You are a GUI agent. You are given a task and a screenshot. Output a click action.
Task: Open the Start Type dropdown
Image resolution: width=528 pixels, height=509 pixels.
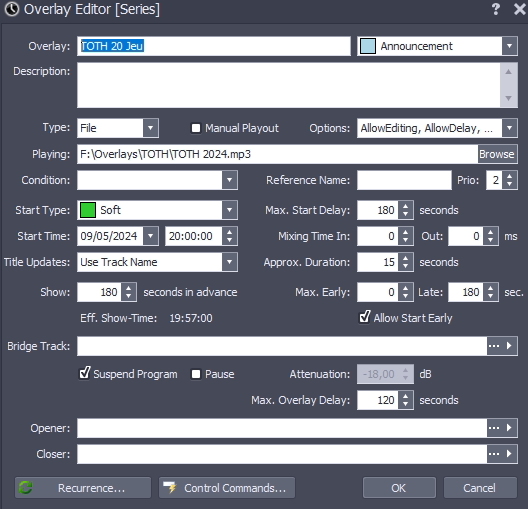pos(230,210)
